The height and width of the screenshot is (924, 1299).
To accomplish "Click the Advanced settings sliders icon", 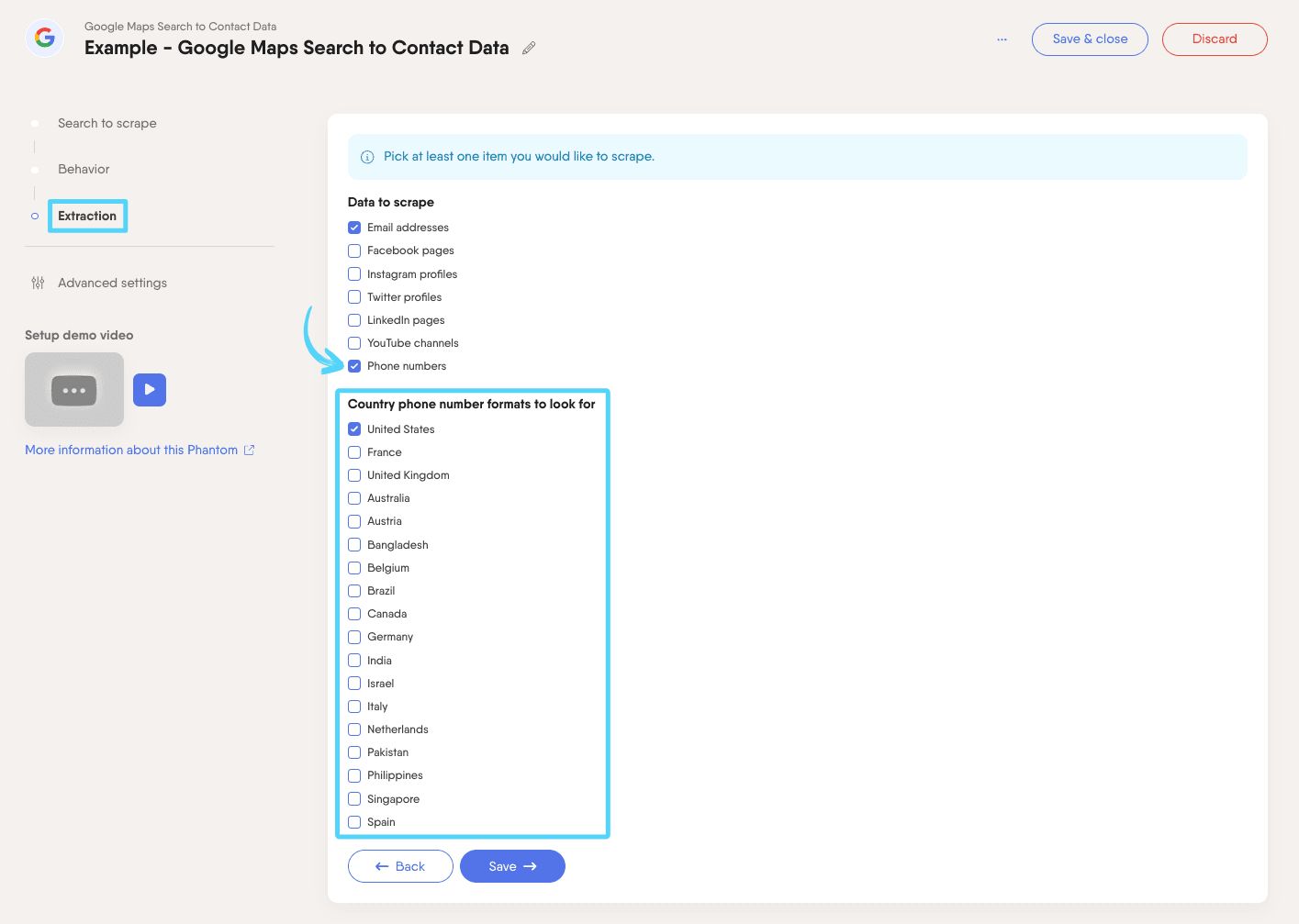I will (38, 283).
